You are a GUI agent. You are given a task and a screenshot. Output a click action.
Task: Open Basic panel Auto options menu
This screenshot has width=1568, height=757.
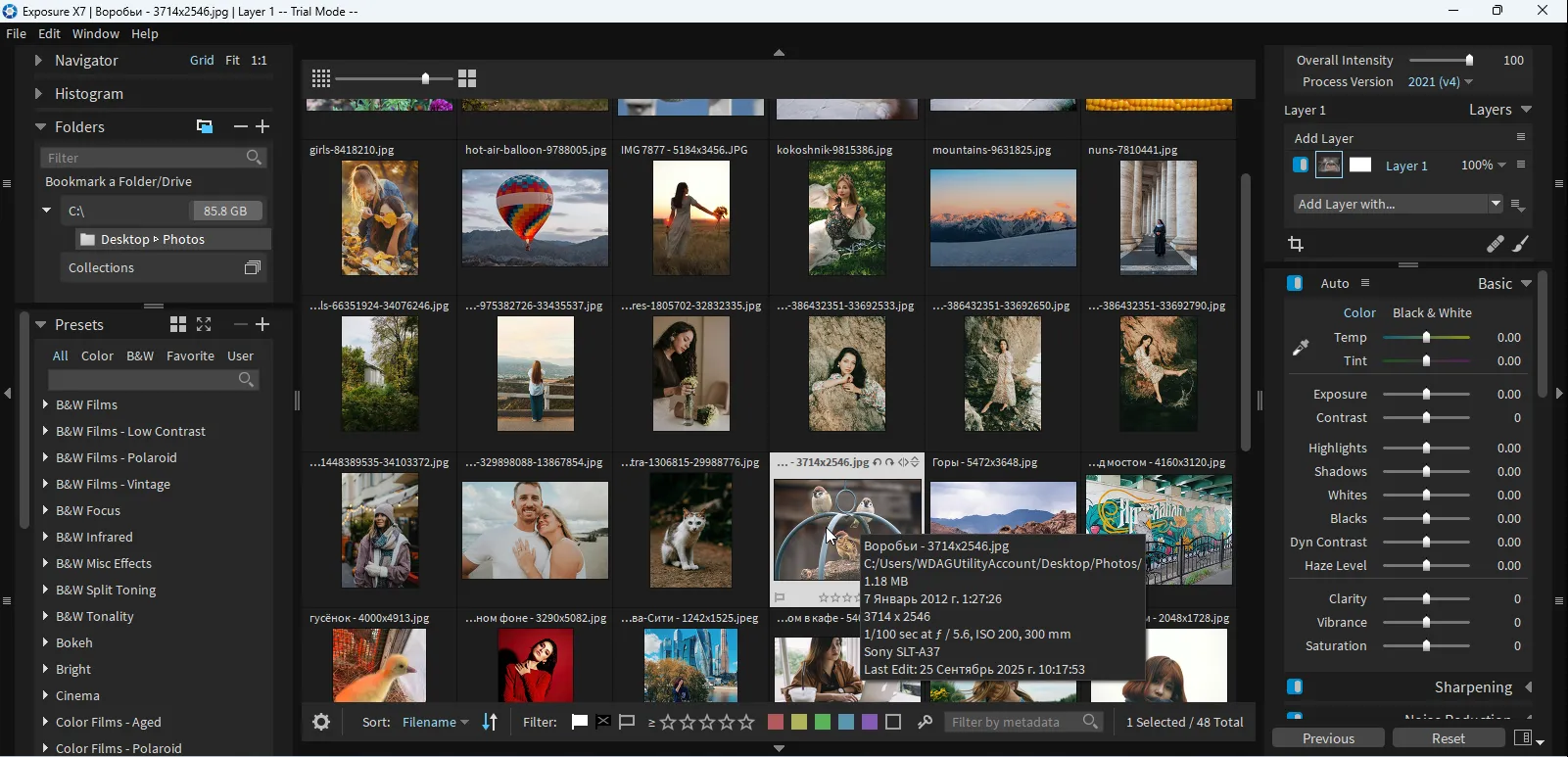1365,283
